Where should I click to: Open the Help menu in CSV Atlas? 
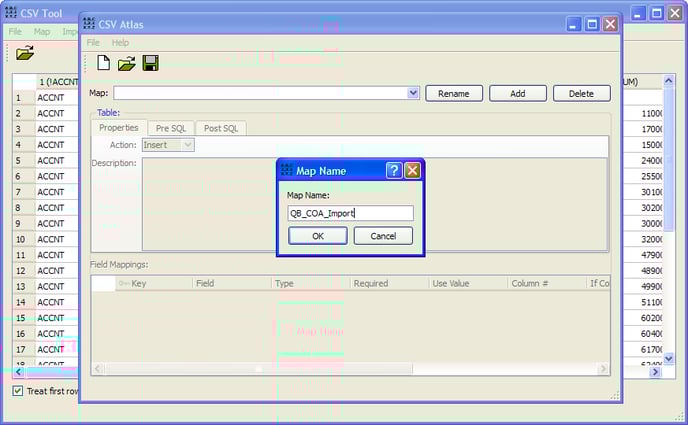(120, 43)
